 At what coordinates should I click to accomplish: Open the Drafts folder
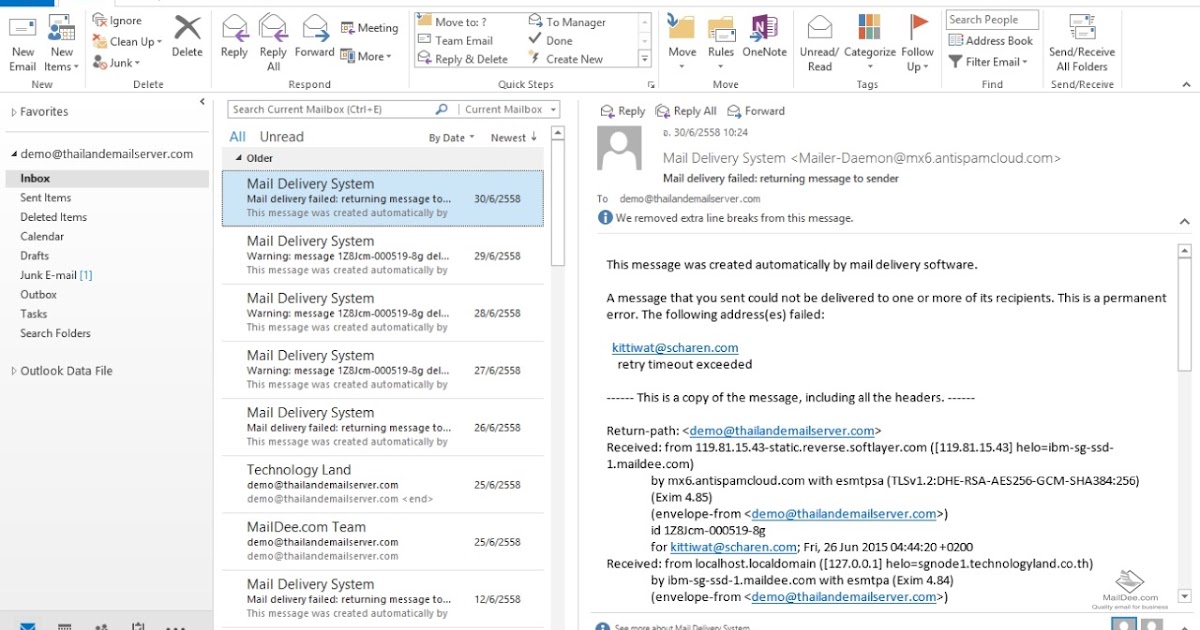click(35, 256)
